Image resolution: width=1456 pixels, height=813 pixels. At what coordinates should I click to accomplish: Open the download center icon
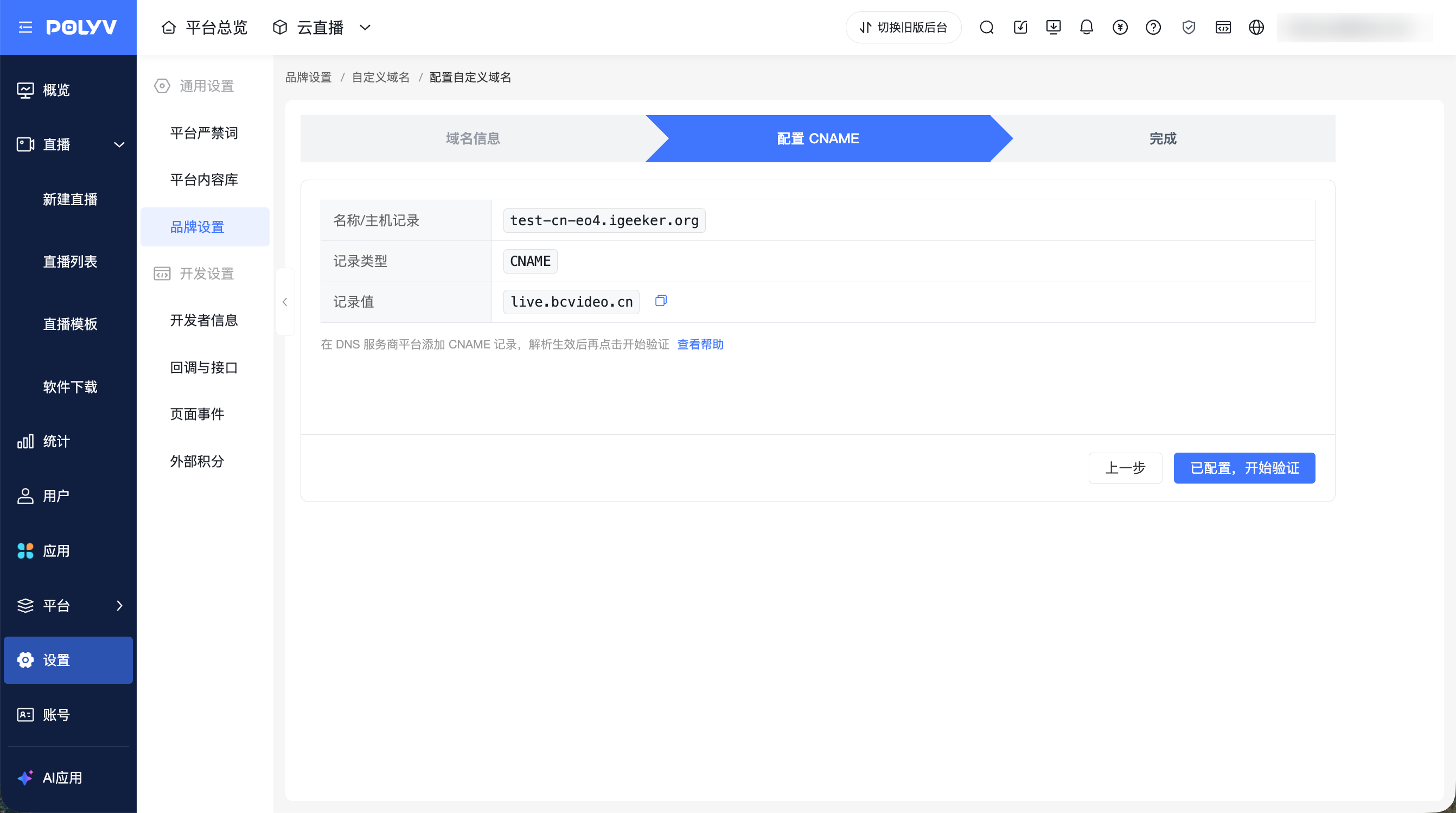point(1053,27)
